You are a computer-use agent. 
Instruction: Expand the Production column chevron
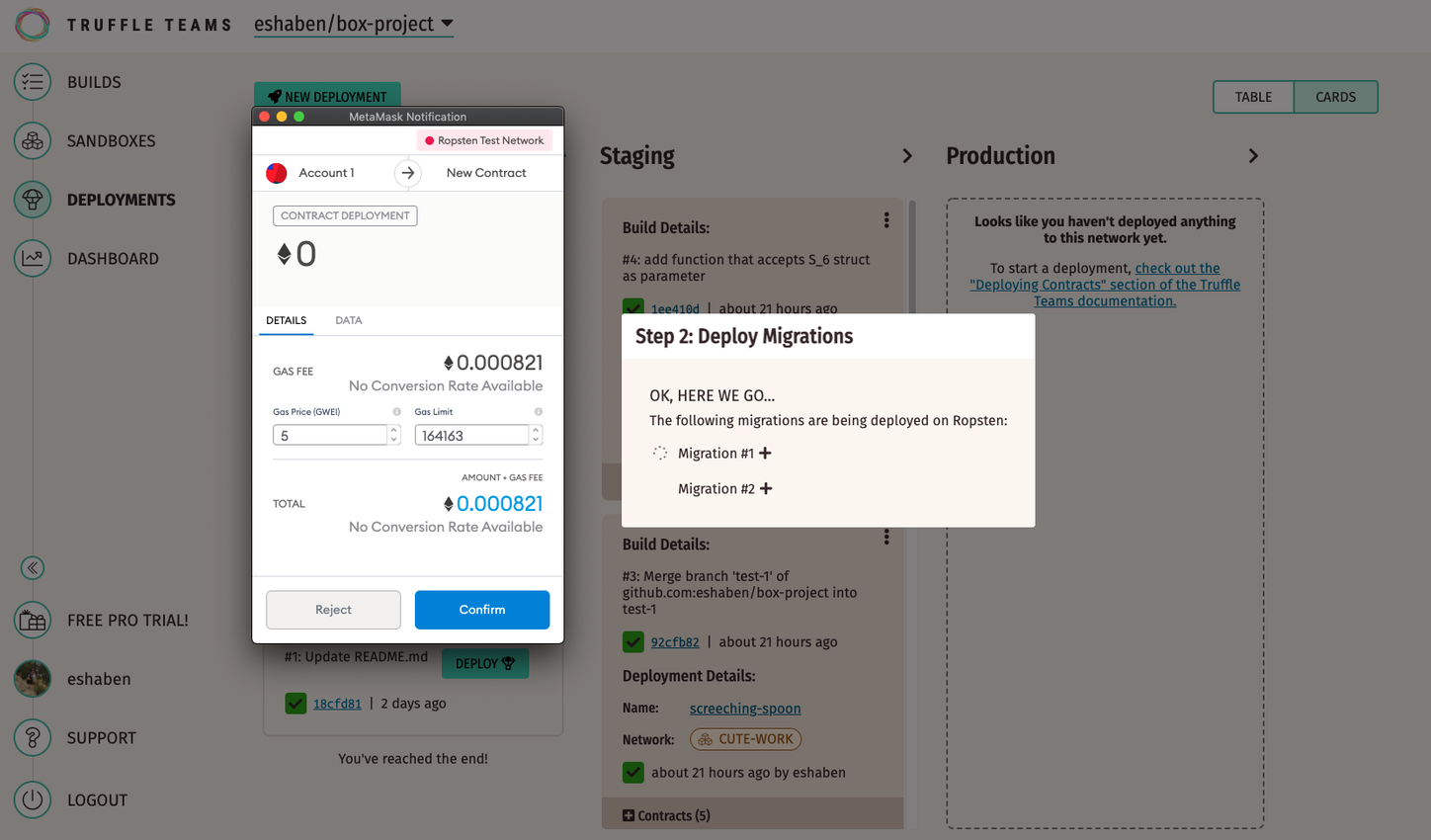[x=1253, y=156]
